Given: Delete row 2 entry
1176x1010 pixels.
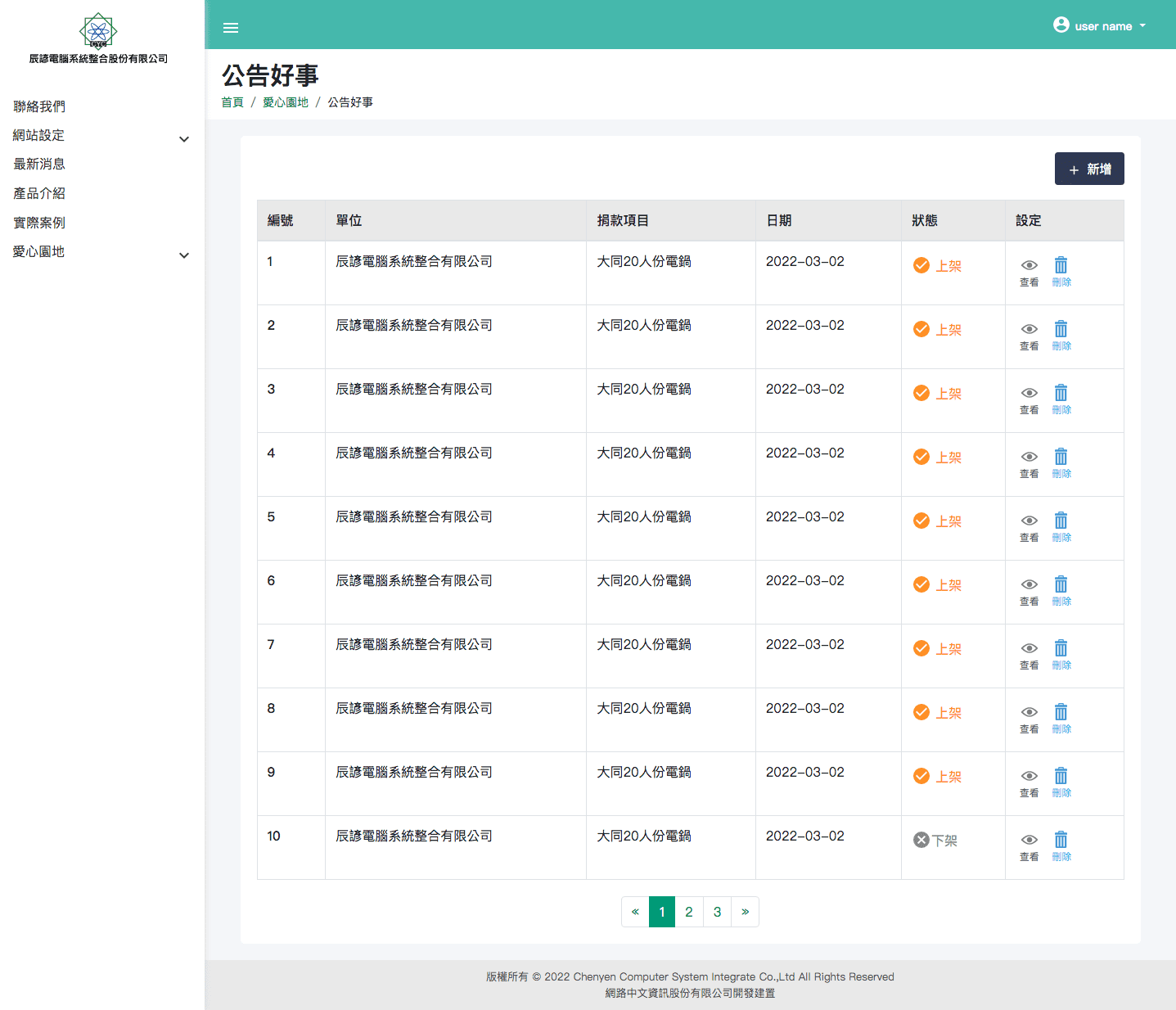Looking at the screenshot, I should click(1061, 336).
